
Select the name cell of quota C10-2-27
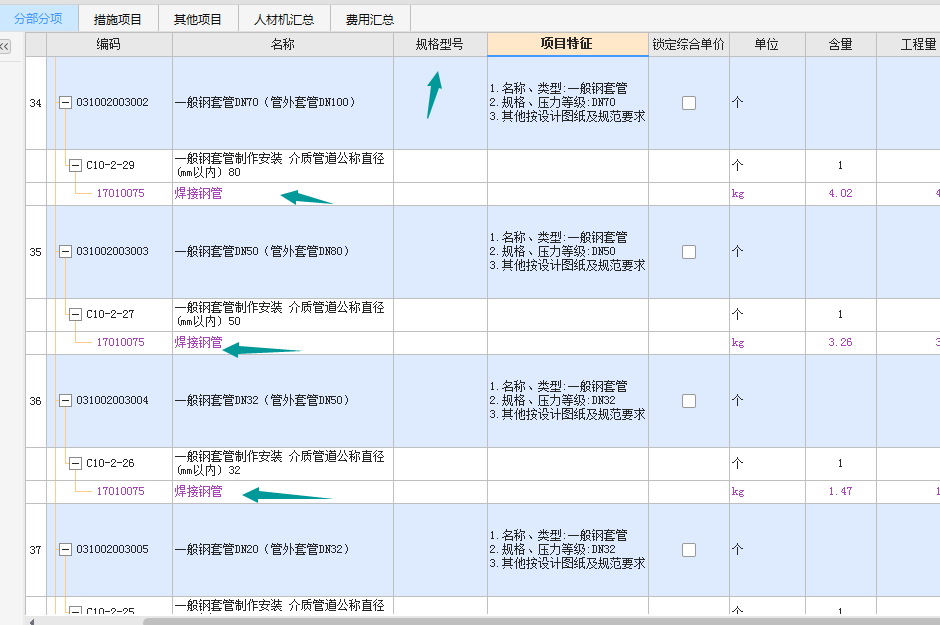(282, 315)
